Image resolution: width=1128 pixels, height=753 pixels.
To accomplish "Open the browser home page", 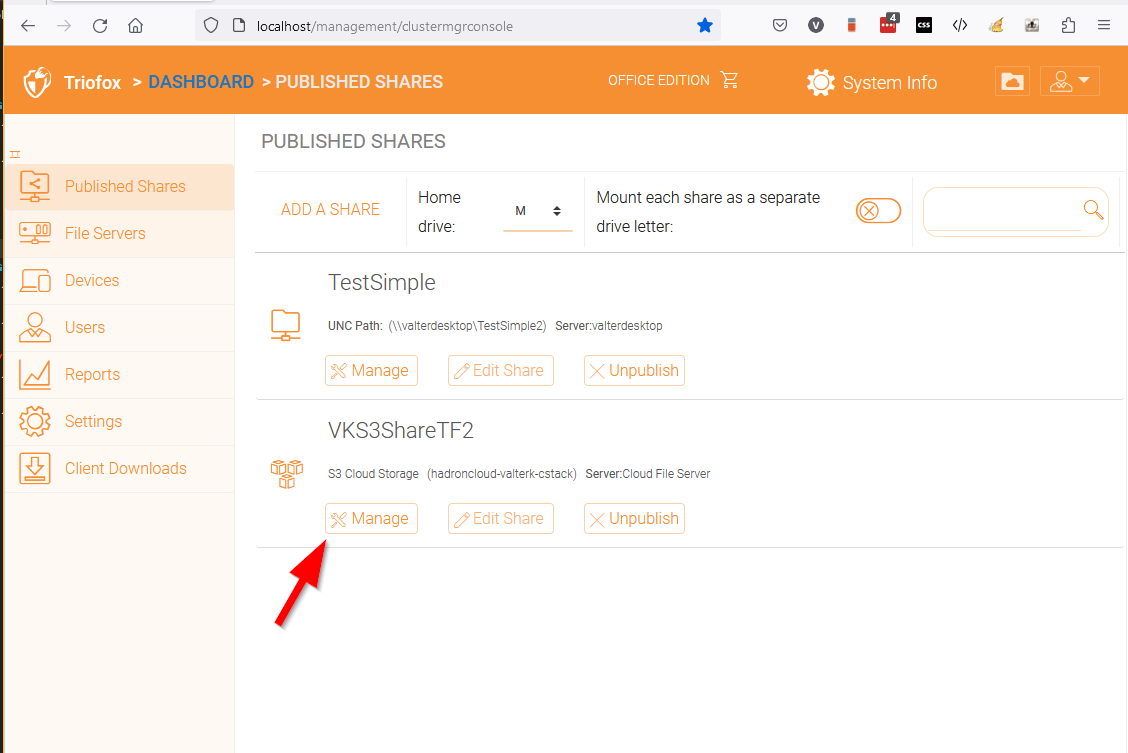I will pos(135,26).
